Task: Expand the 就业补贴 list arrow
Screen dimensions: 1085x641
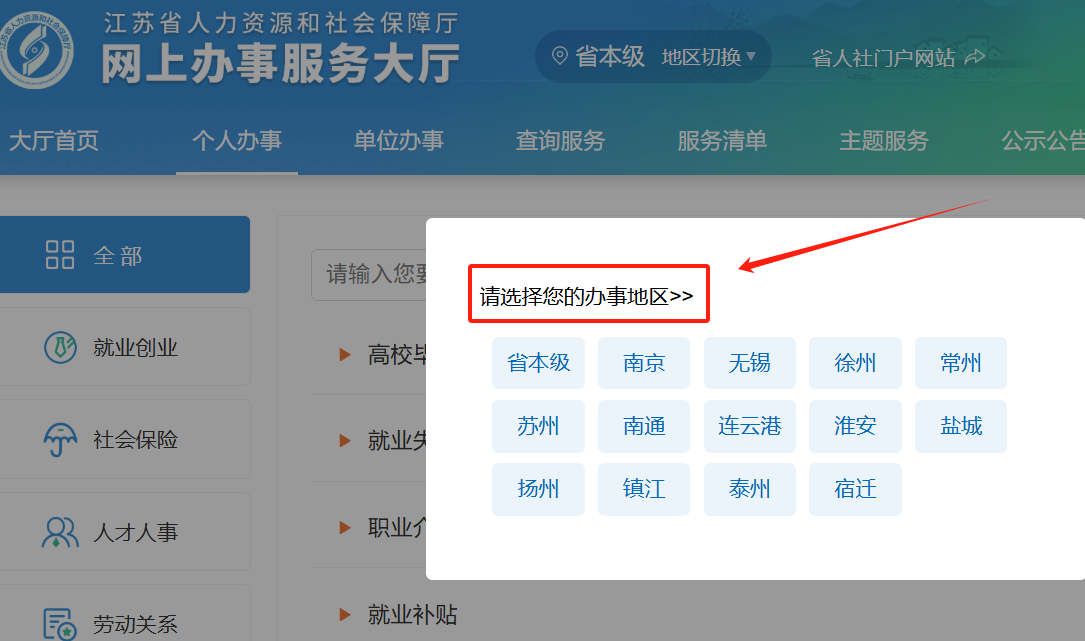Action: point(345,614)
